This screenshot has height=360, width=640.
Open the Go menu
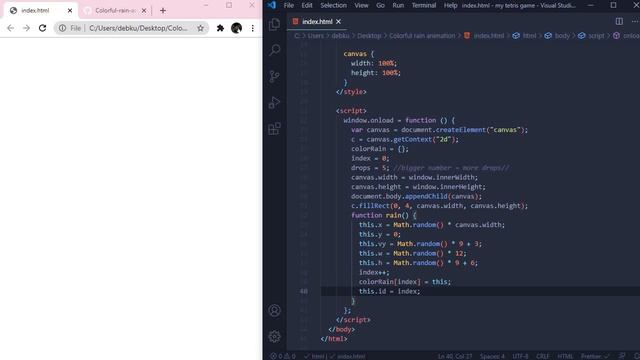tap(380, 5)
